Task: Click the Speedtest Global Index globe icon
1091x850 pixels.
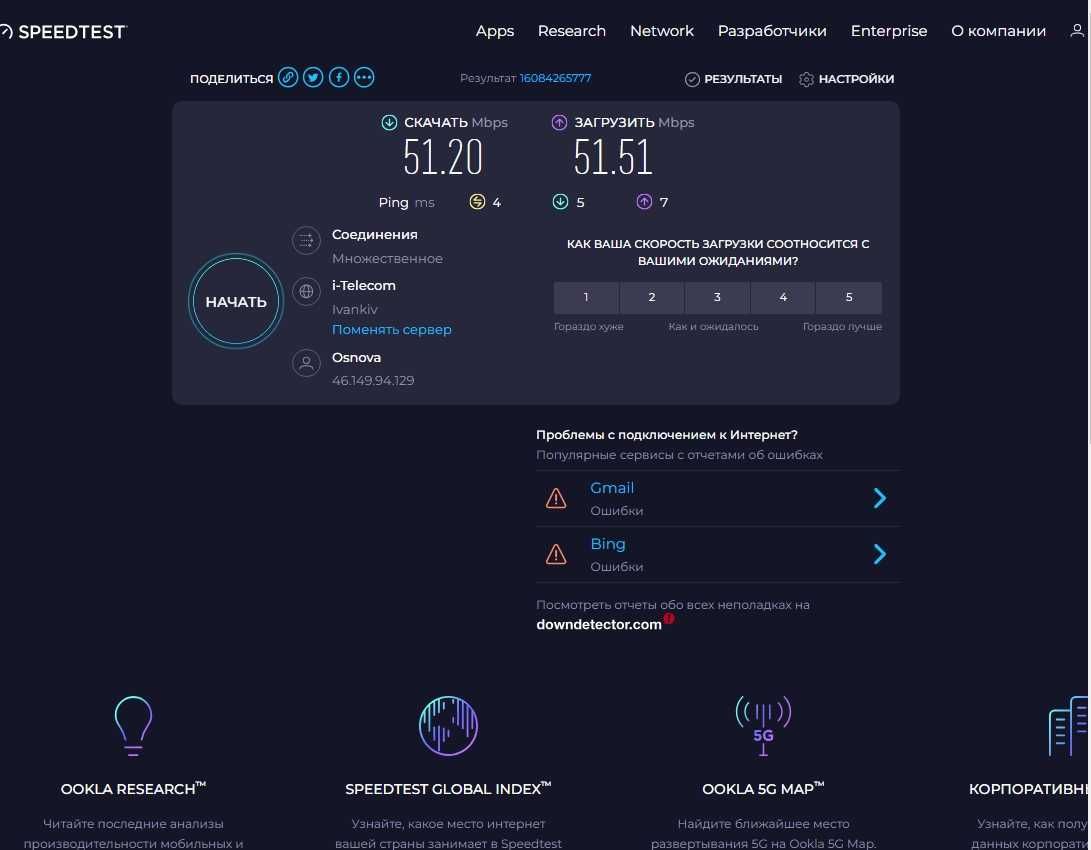Action: point(448,725)
